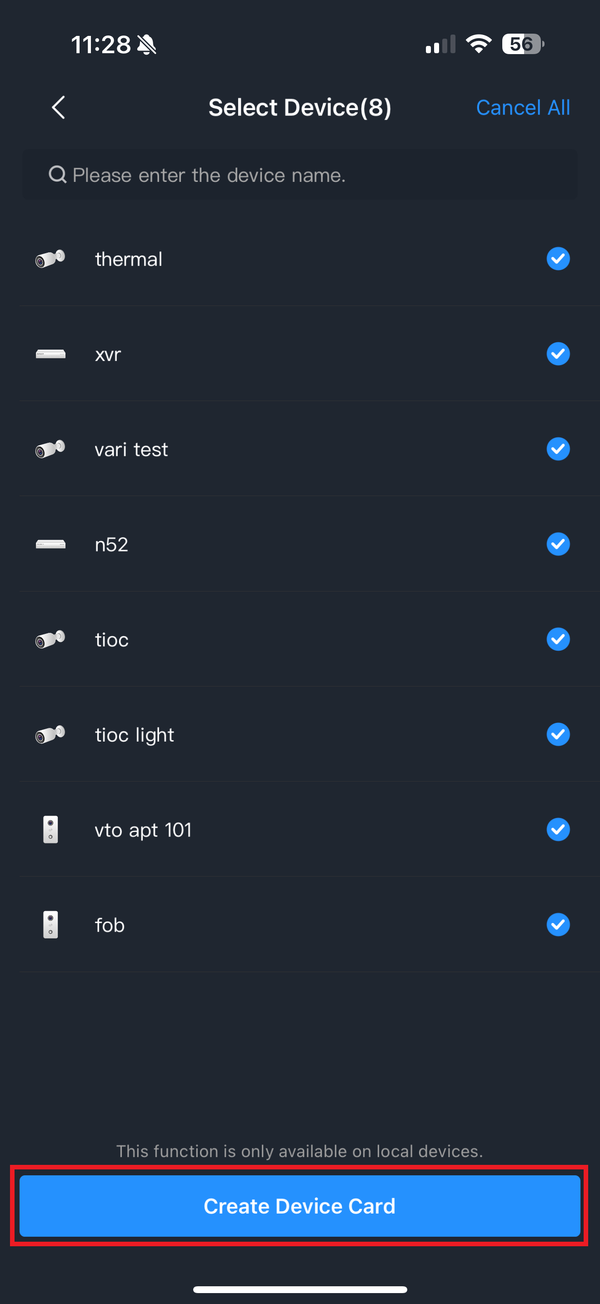Tap the fob door station icon
This screenshot has width=600, height=1304.
coord(50,925)
